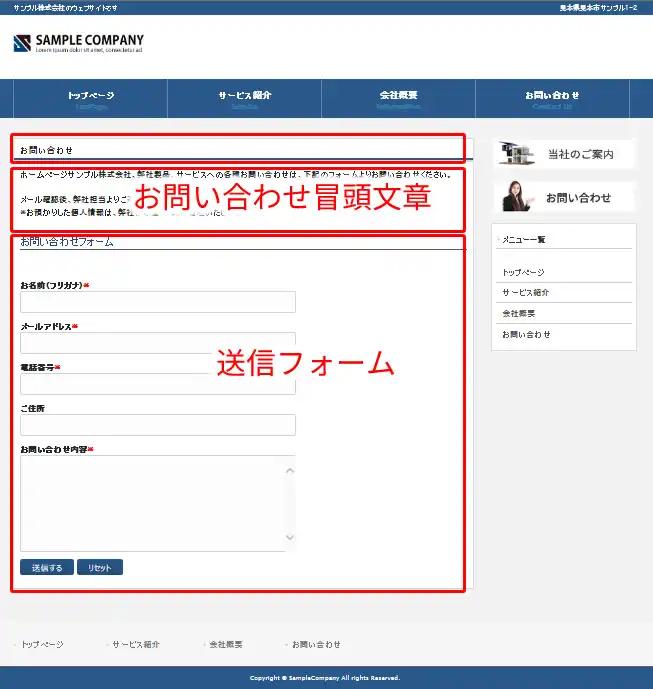Open トップページ in the sidebar menu list
This screenshot has width=653, height=689.
pyautogui.click(x=523, y=272)
